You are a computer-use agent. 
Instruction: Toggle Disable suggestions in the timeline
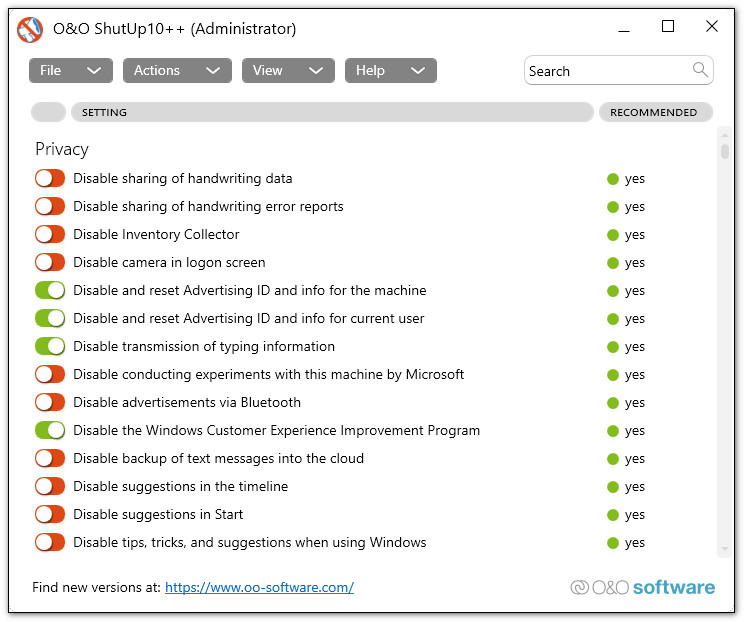[50, 486]
